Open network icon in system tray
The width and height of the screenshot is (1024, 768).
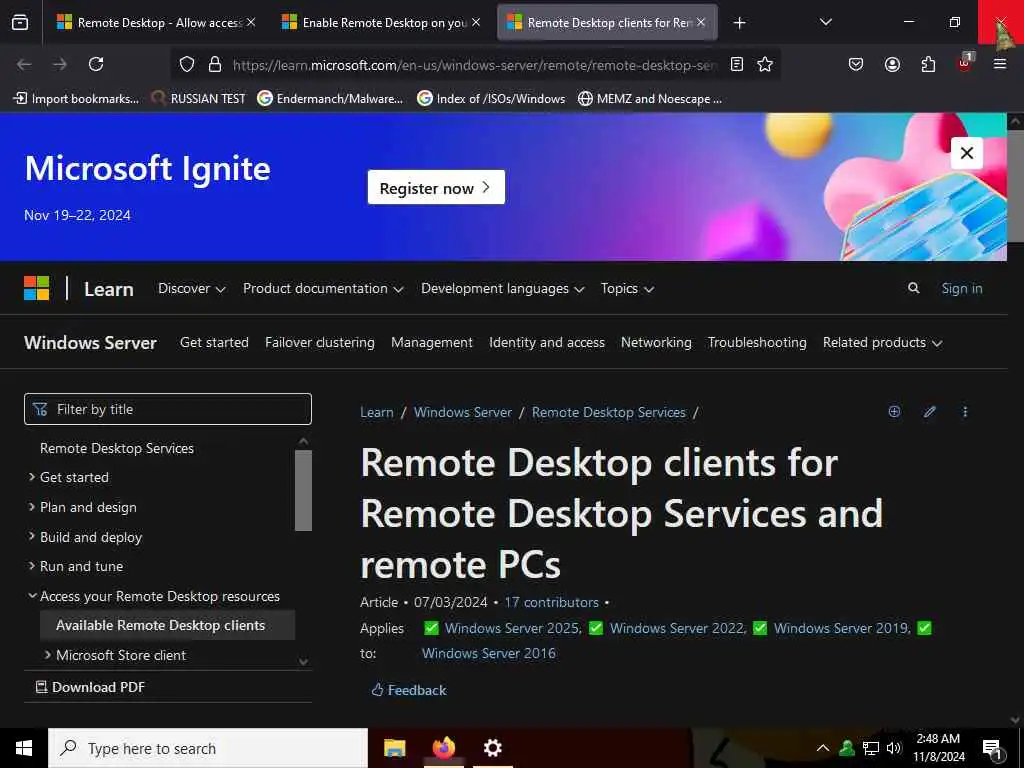(871, 748)
